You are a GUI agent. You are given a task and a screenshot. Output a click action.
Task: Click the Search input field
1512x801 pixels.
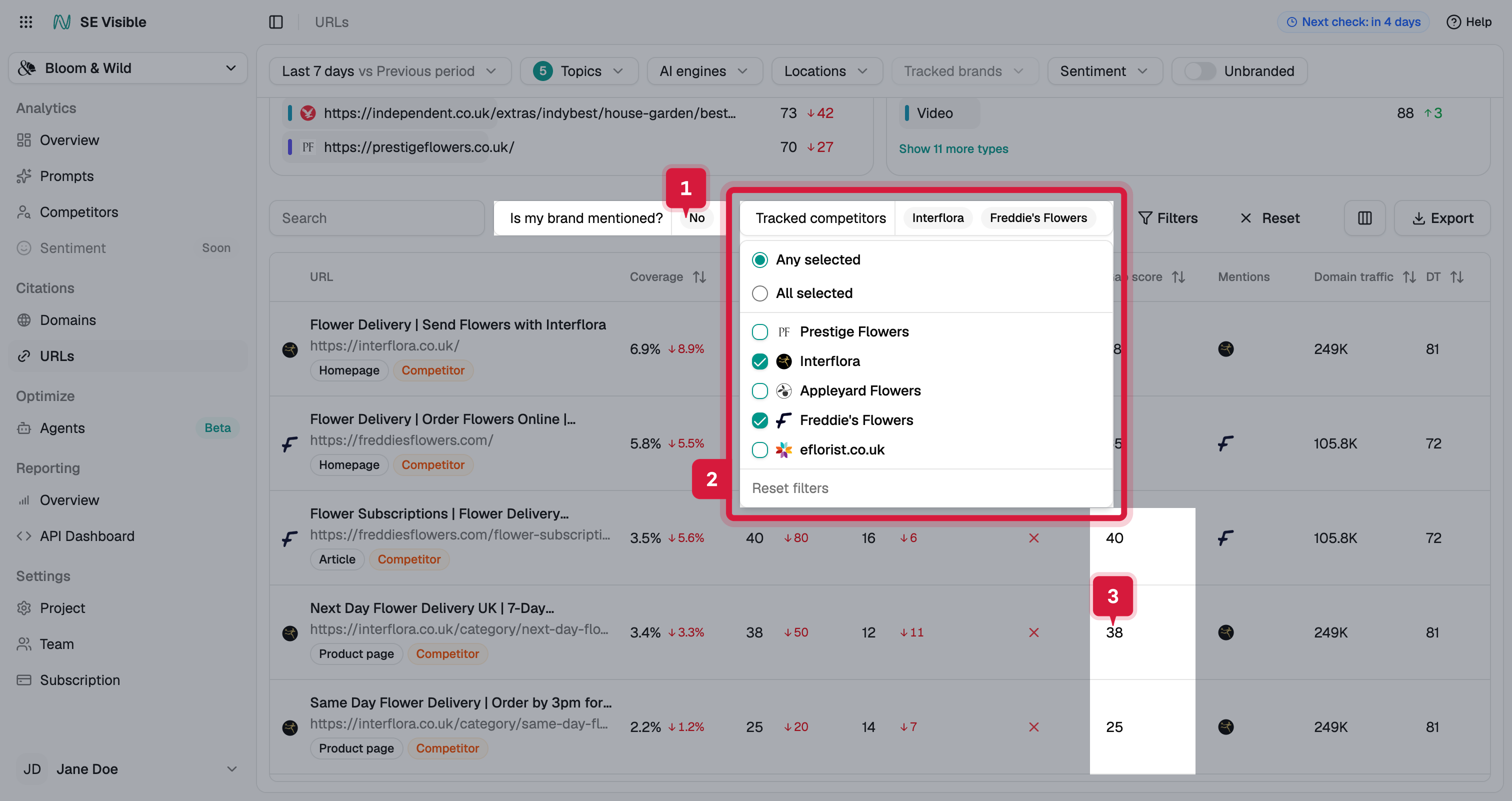click(x=377, y=218)
